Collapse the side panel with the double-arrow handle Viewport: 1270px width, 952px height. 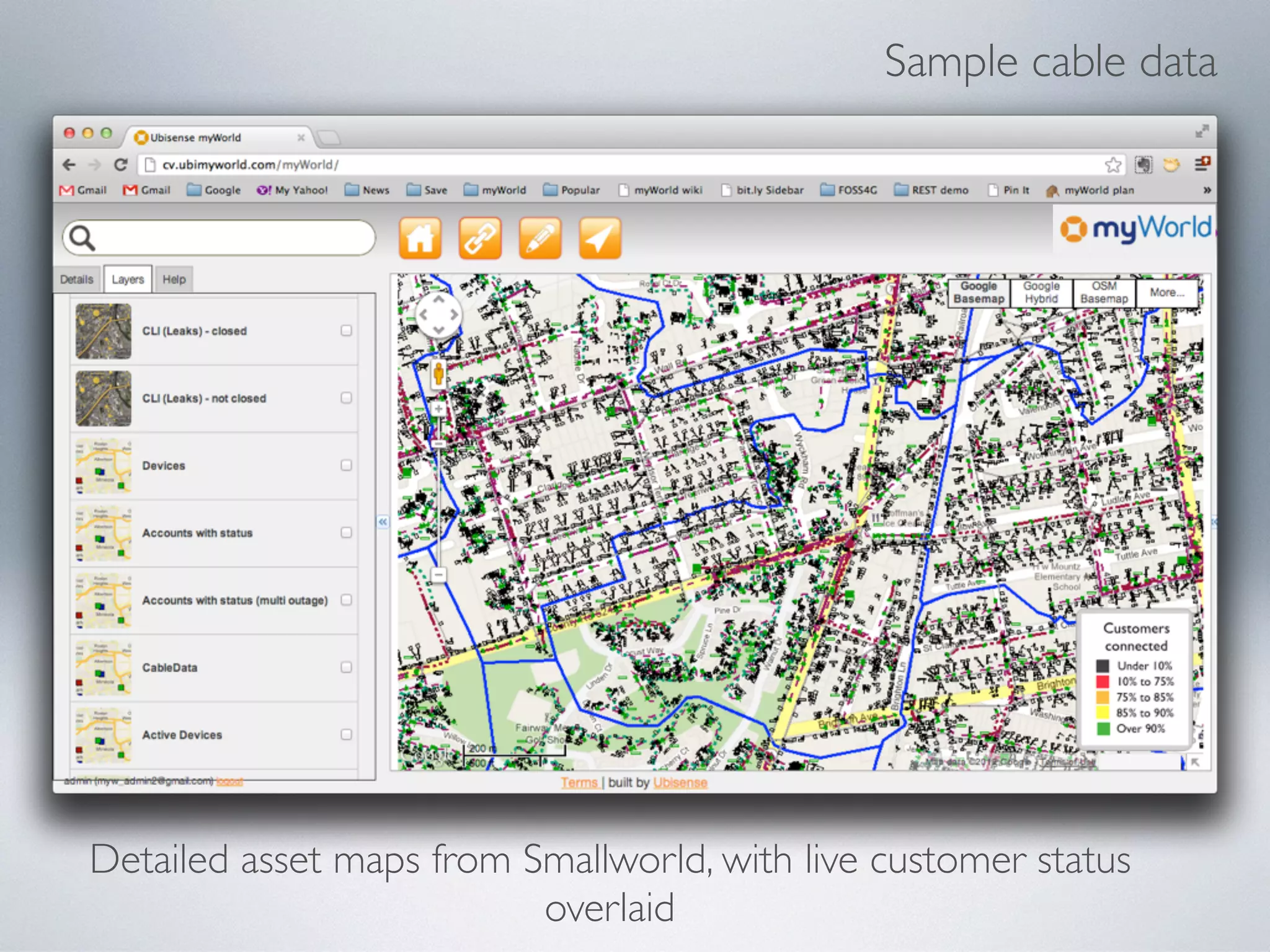[383, 522]
